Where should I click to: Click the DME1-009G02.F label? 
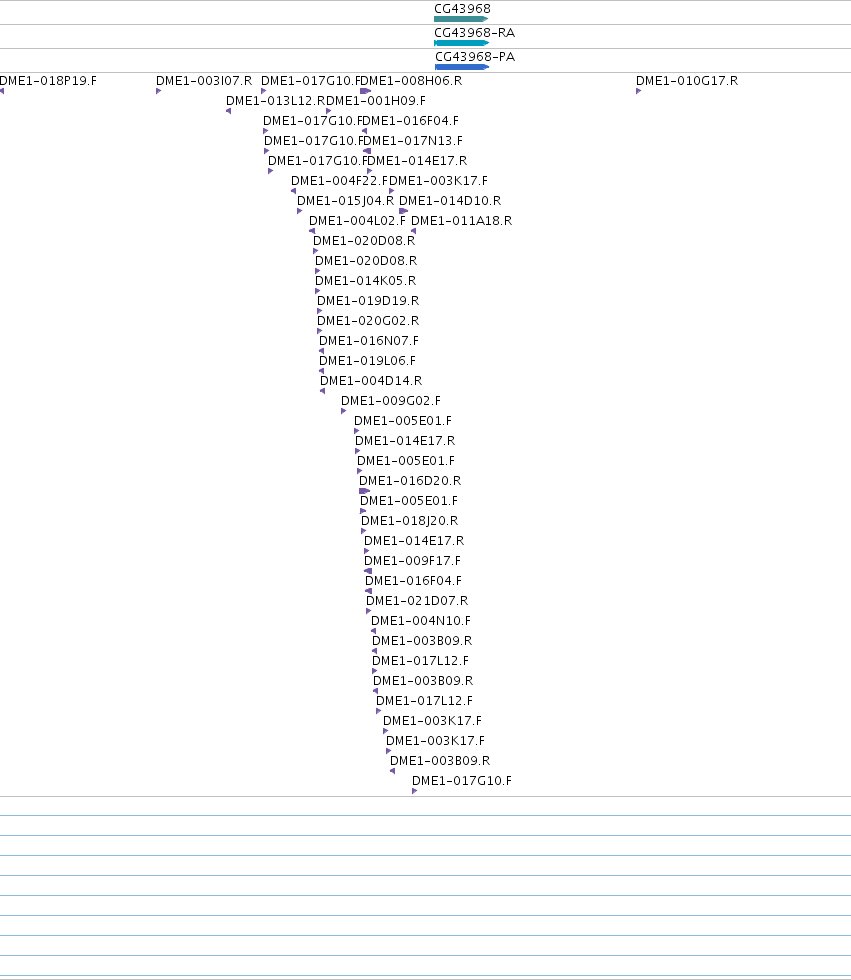(391, 401)
